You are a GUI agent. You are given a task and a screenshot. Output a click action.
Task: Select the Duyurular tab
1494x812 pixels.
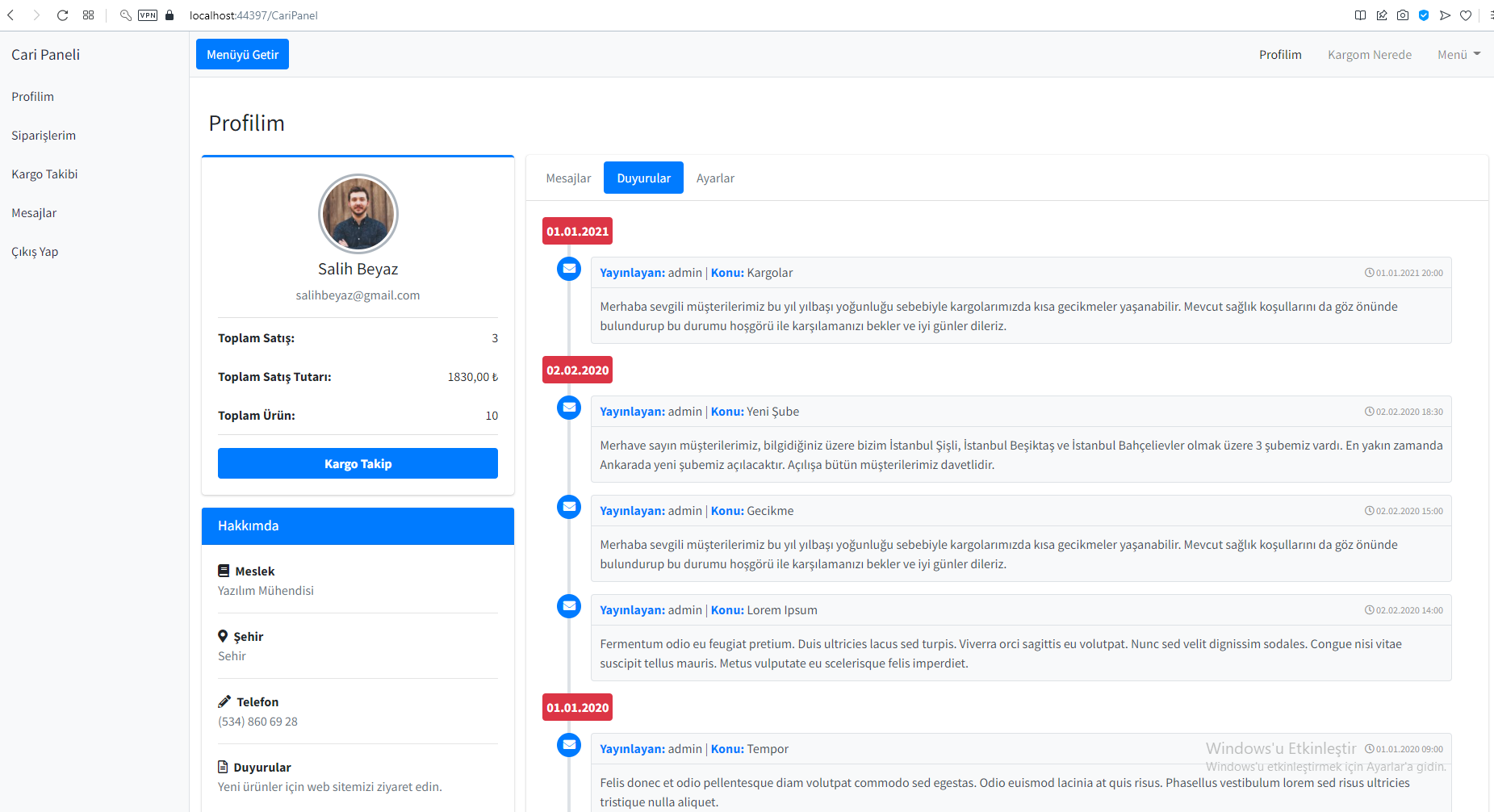pyautogui.click(x=643, y=178)
